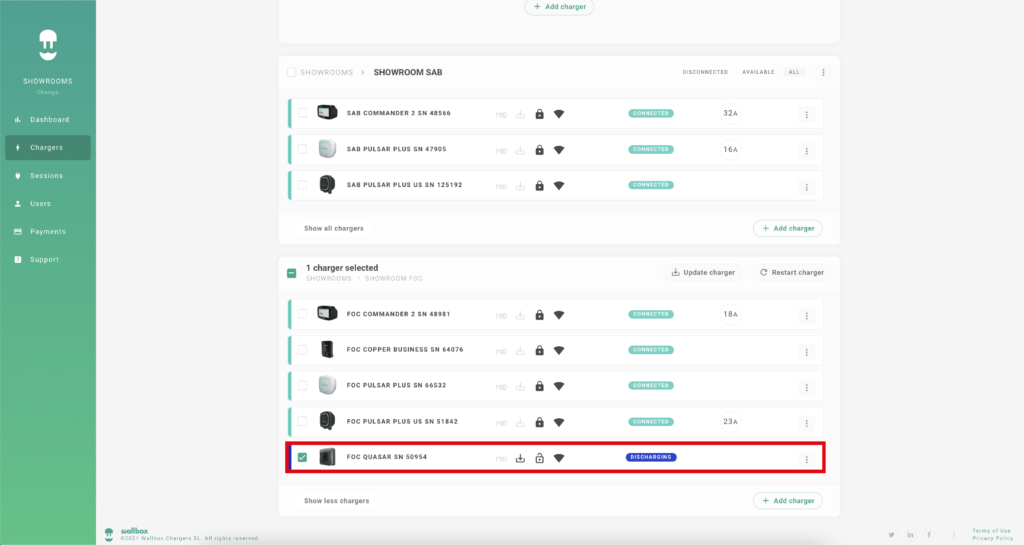This screenshot has height=545, width=1024.
Task: Open the Twitter icon in the footer
Action: (891, 535)
